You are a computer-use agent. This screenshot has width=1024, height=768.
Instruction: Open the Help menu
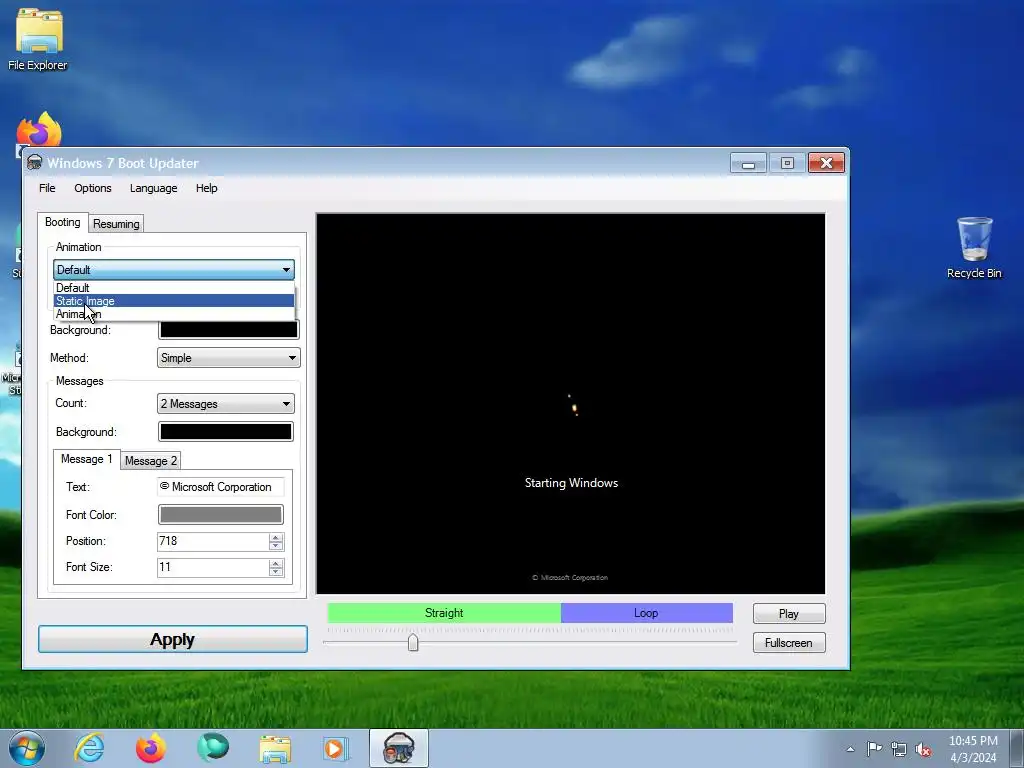206,188
